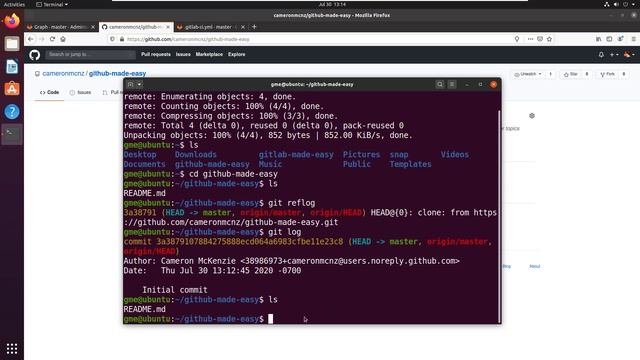Screen dimensions: 640x360
Task: Open terminal hamburger menu
Action: click(452, 84)
